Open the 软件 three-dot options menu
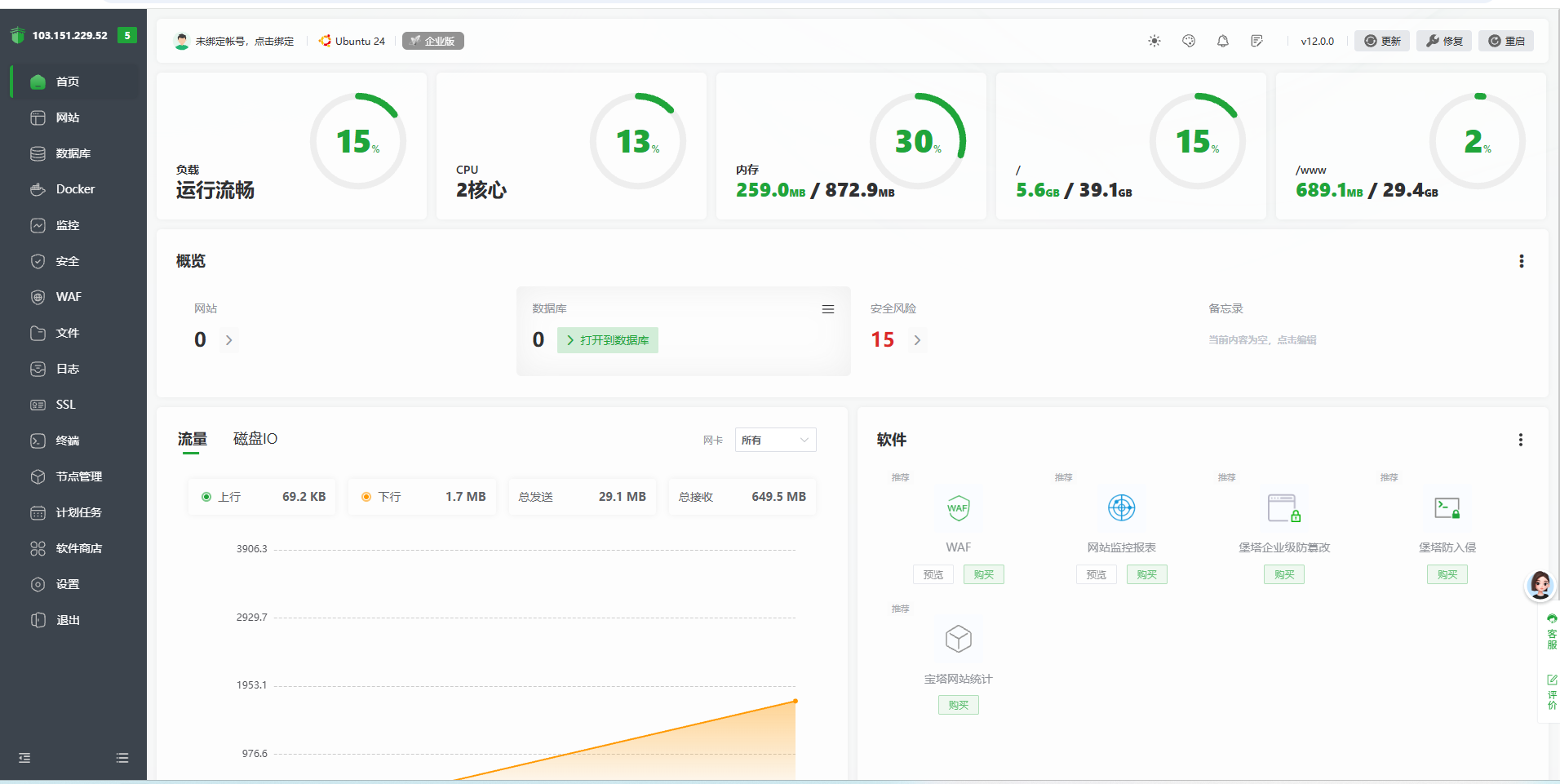This screenshot has width=1560, height=784. point(1521,440)
